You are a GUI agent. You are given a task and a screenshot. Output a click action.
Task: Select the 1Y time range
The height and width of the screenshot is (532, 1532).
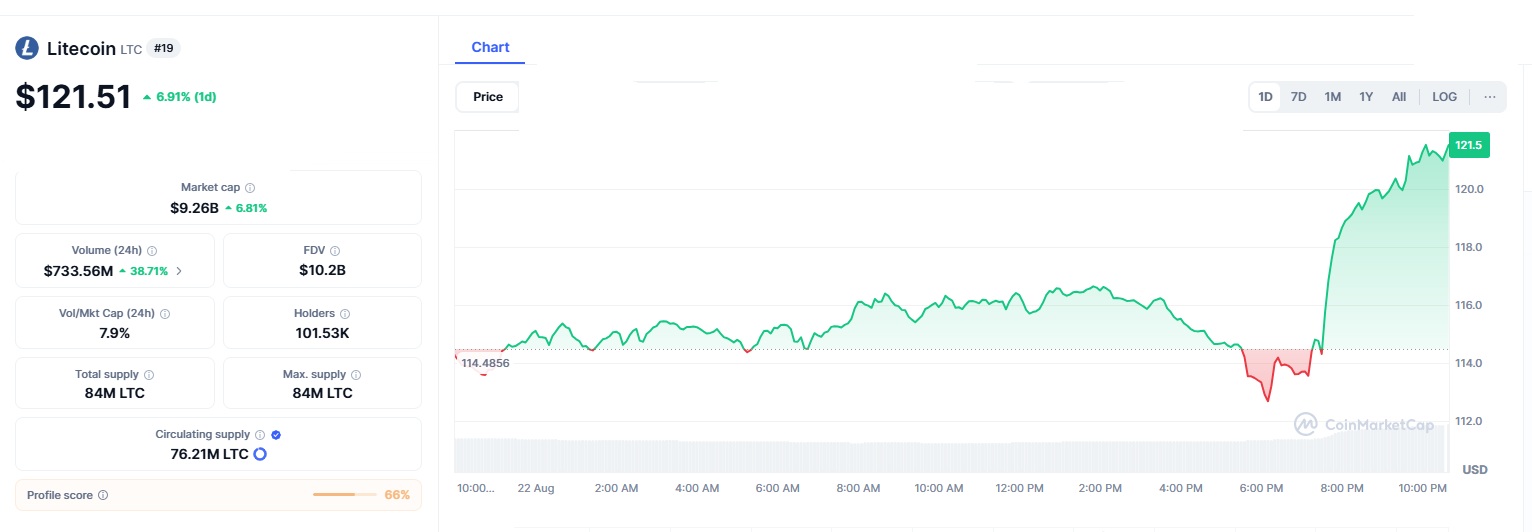1366,97
